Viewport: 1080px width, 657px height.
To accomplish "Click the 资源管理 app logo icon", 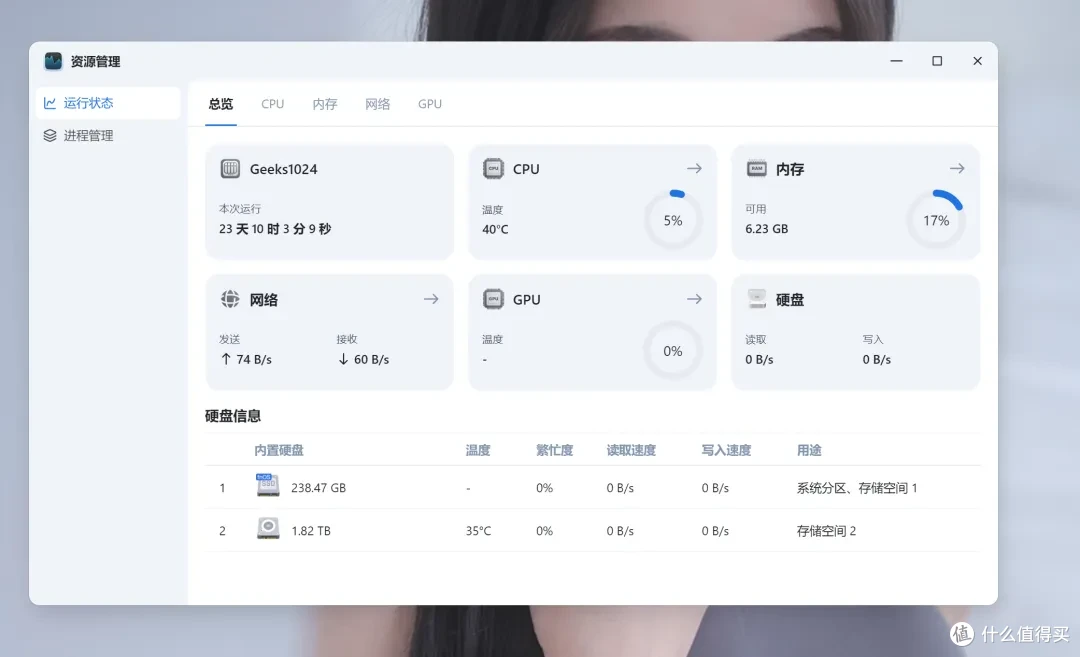I will (x=53, y=61).
